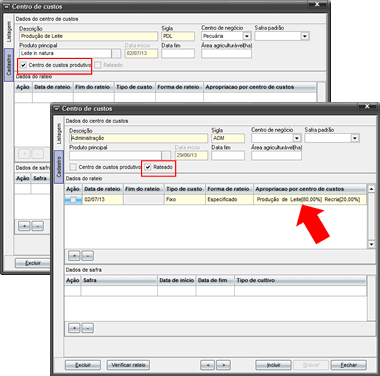The image size is (380, 376).
Task: Open Safra padrão dropdown in front window
Action: (x=355, y=138)
